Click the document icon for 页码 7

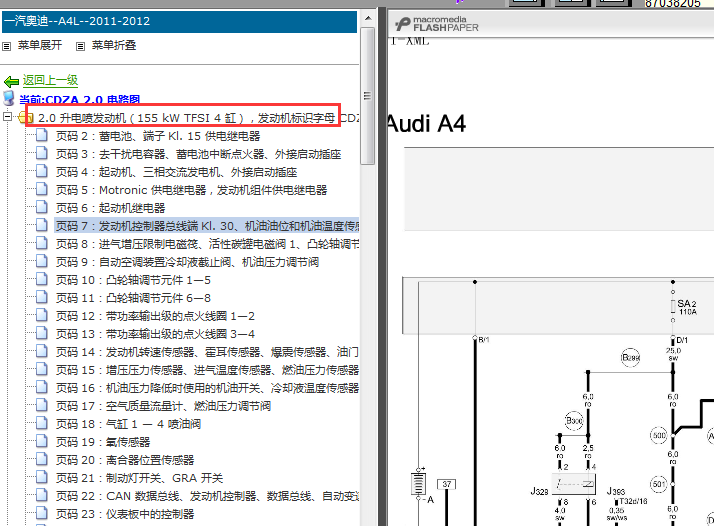[41, 225]
